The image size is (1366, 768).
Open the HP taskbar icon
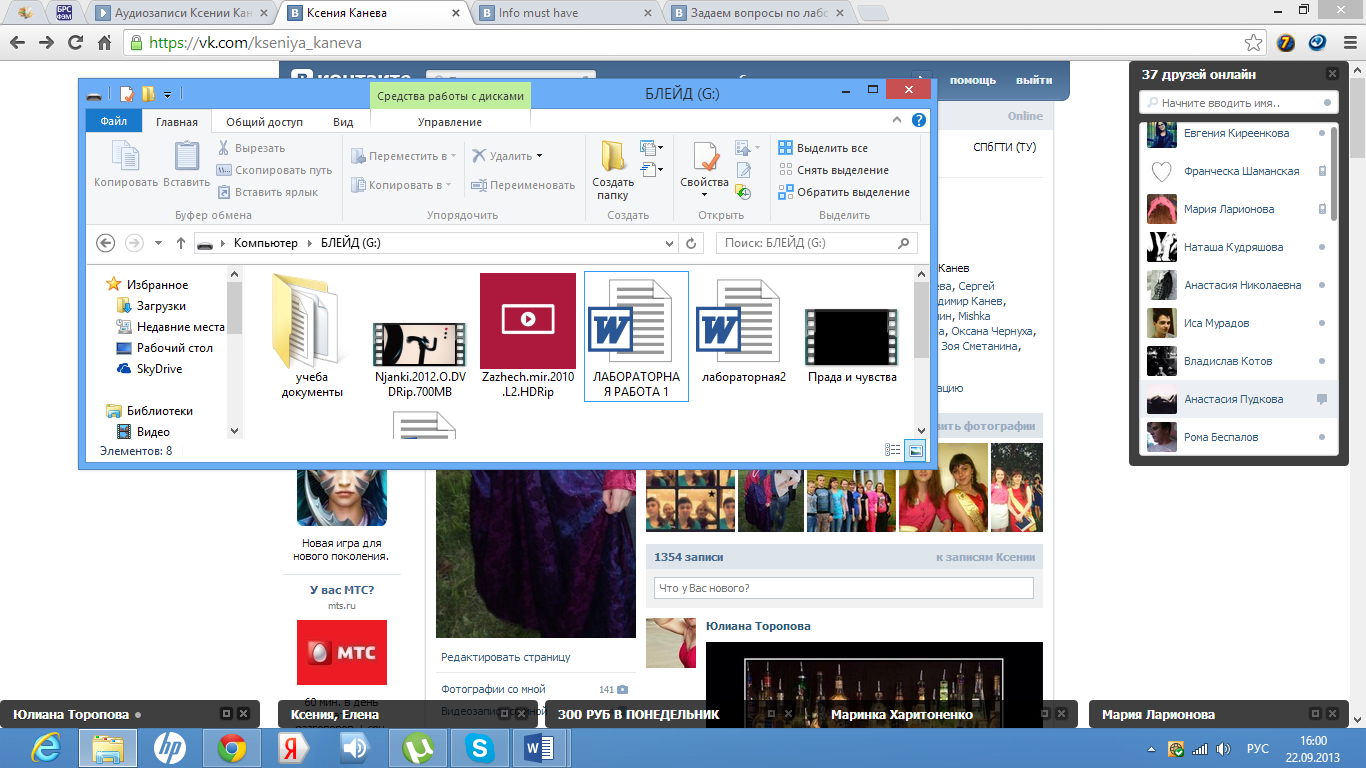170,748
